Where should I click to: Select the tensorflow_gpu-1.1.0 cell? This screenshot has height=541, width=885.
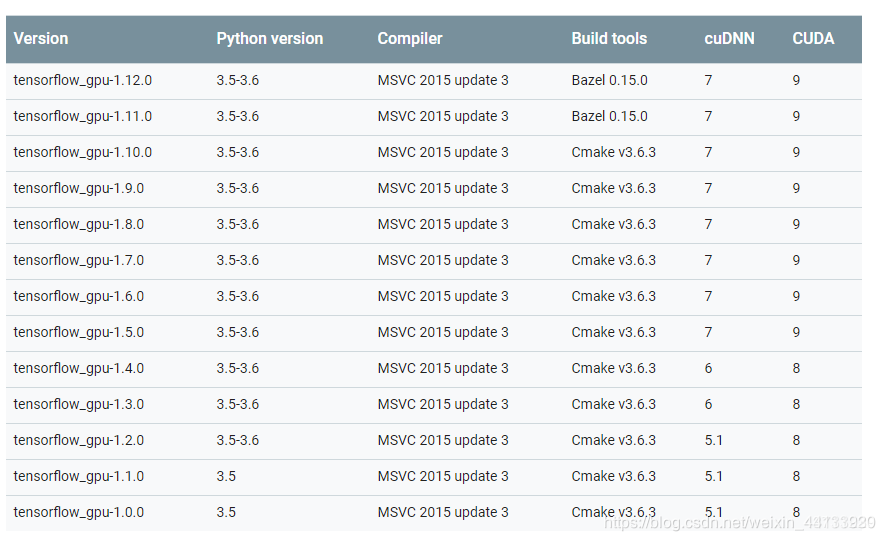coord(78,476)
